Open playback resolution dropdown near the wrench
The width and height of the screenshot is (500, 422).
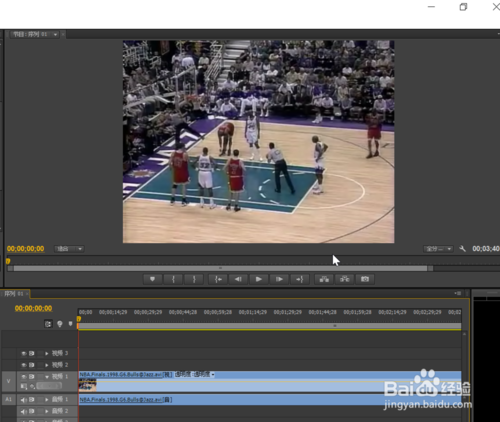click(438, 249)
